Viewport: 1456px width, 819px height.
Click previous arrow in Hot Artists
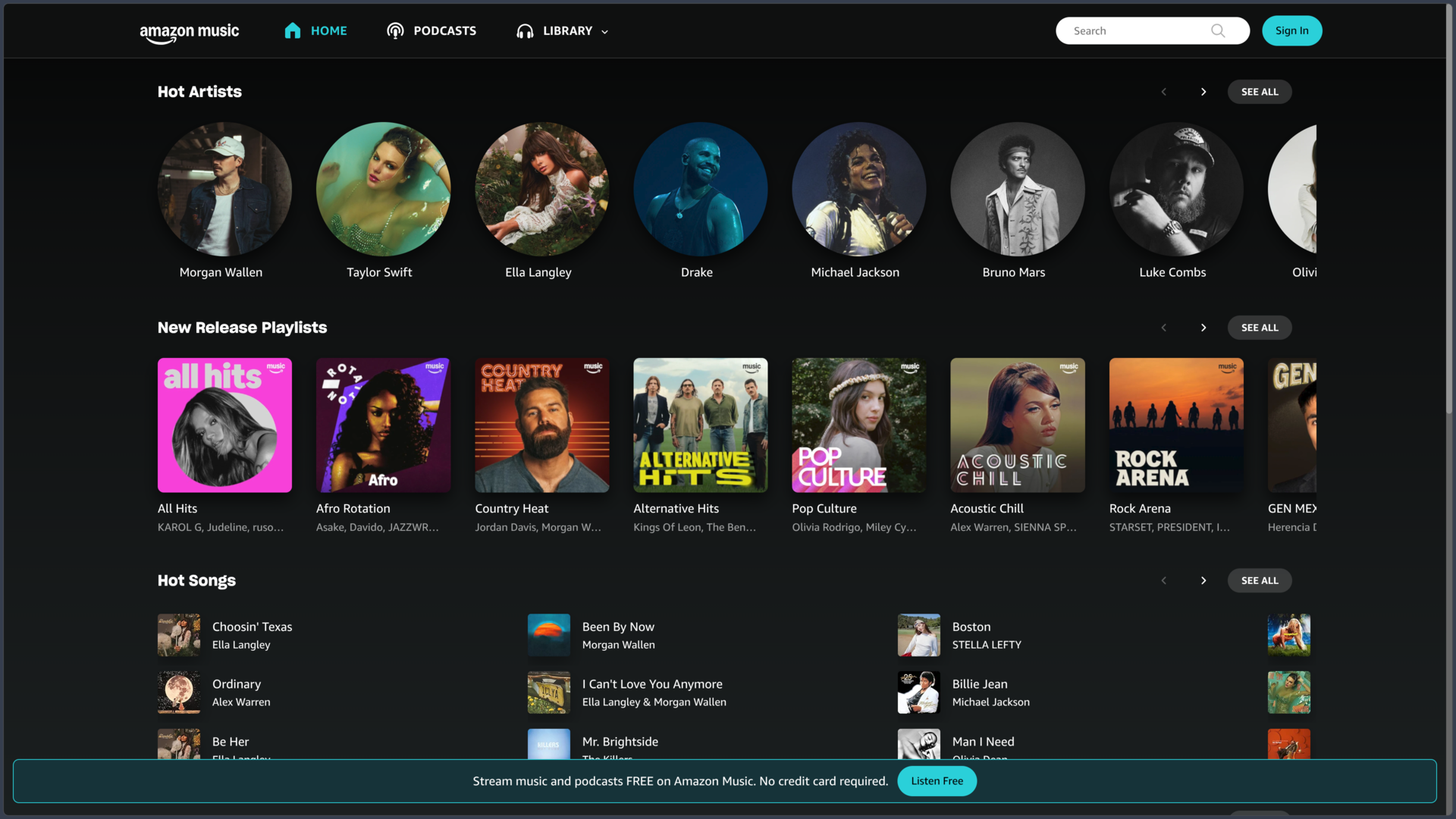pos(1164,92)
